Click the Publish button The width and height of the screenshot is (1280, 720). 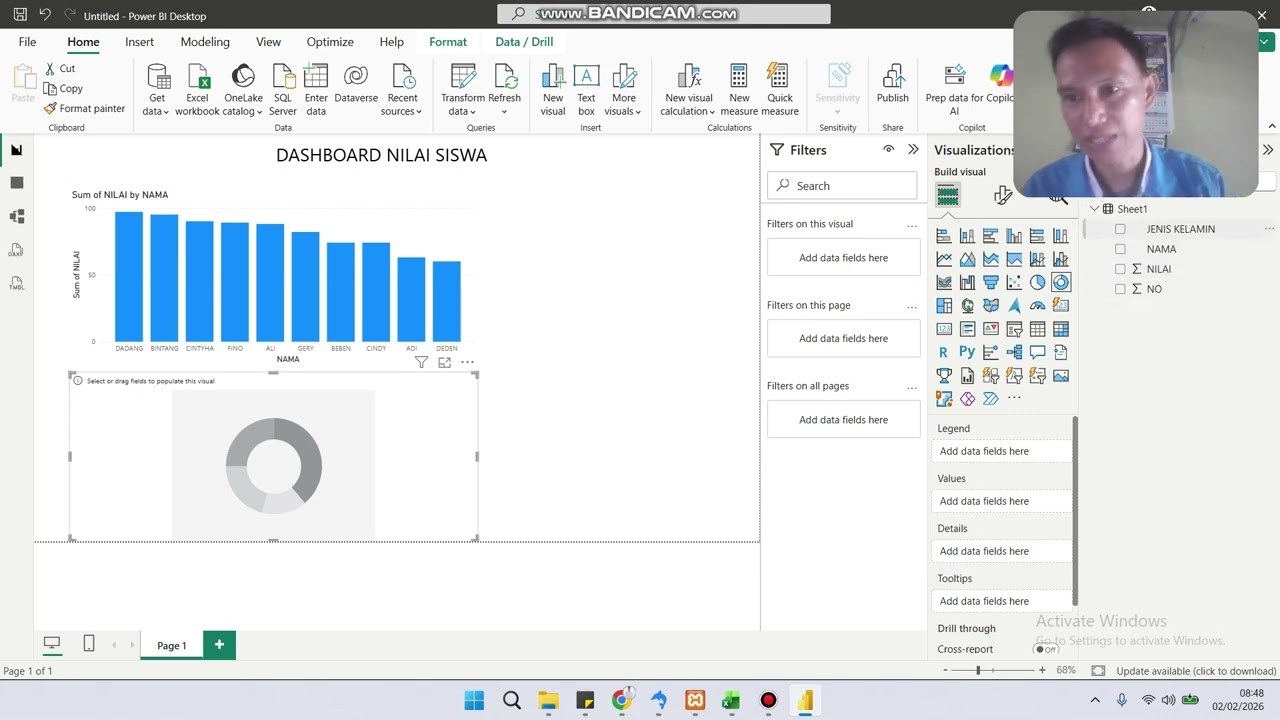click(x=893, y=84)
